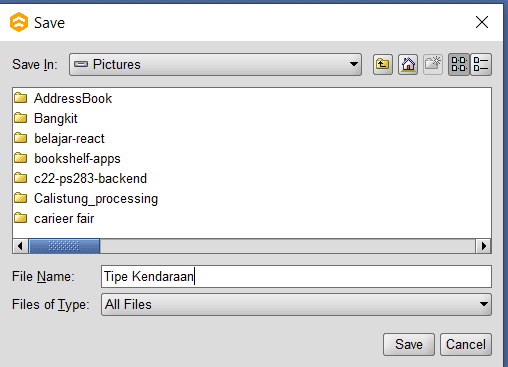Go up one folder level icon
The width and height of the screenshot is (508, 367).
383,64
